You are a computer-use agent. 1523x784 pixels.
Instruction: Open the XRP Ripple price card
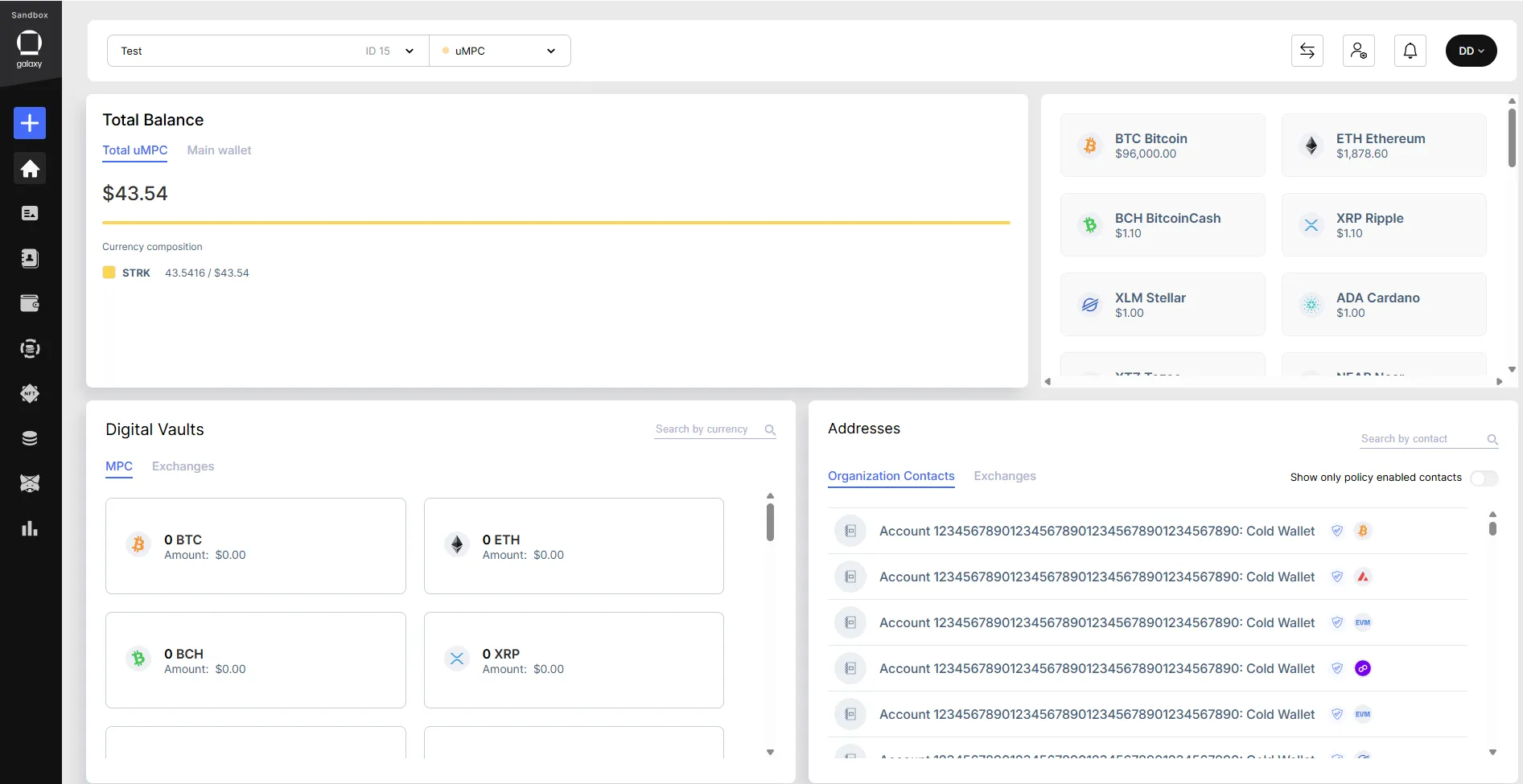click(x=1384, y=224)
